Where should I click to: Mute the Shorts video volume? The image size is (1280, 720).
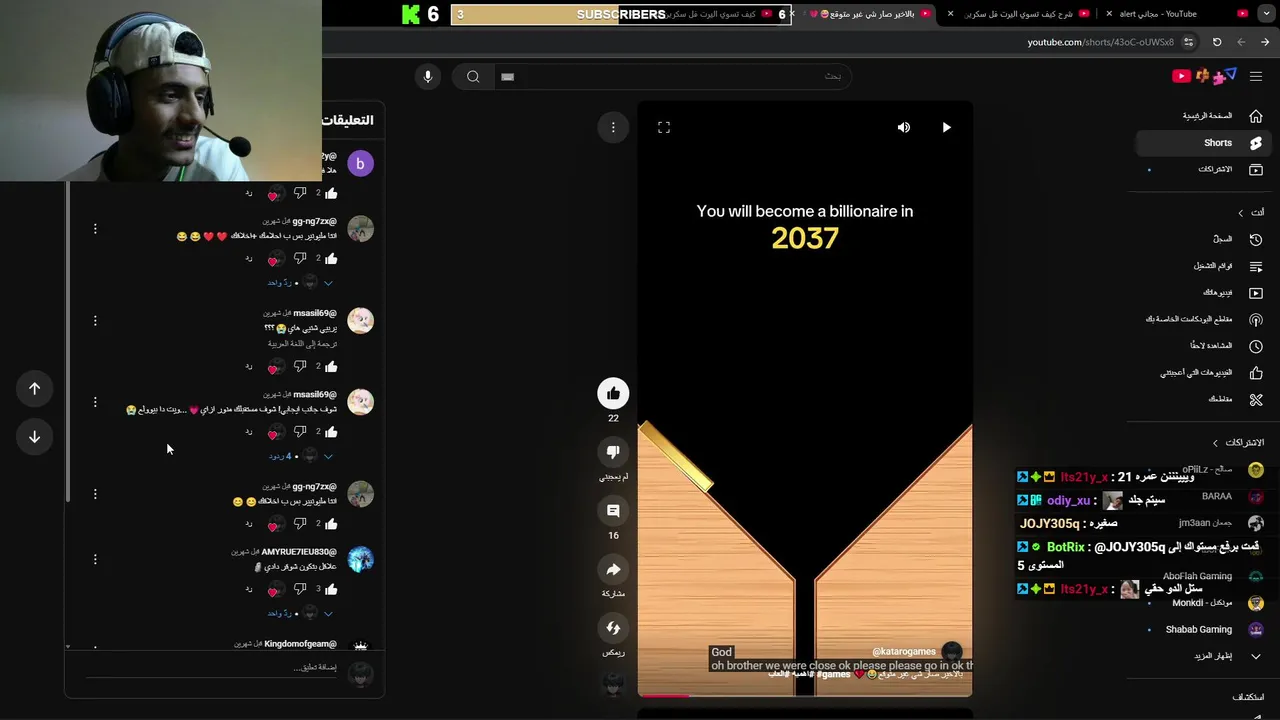pyautogui.click(x=904, y=127)
